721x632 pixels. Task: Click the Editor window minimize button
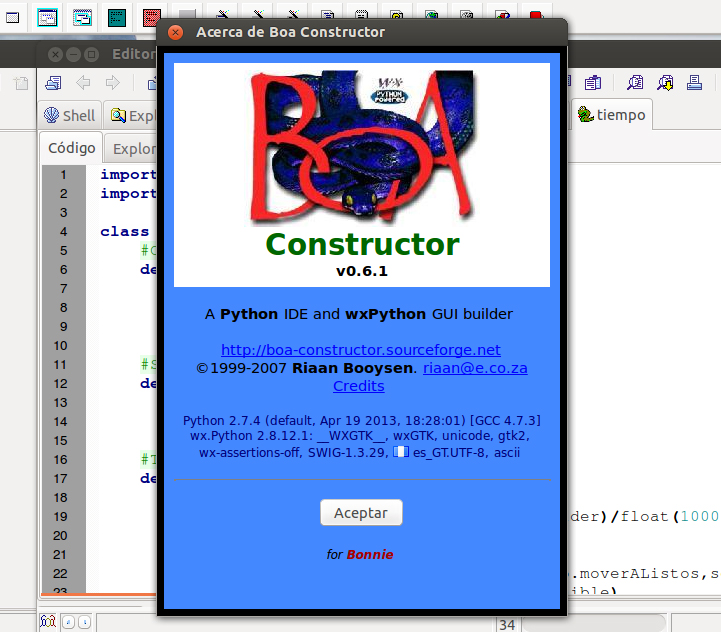point(73,55)
